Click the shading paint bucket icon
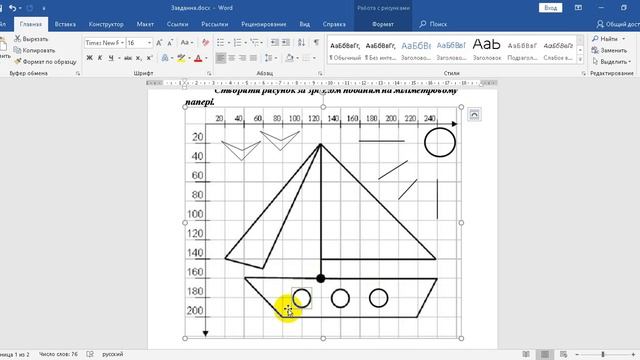The image size is (640, 360). (290, 58)
